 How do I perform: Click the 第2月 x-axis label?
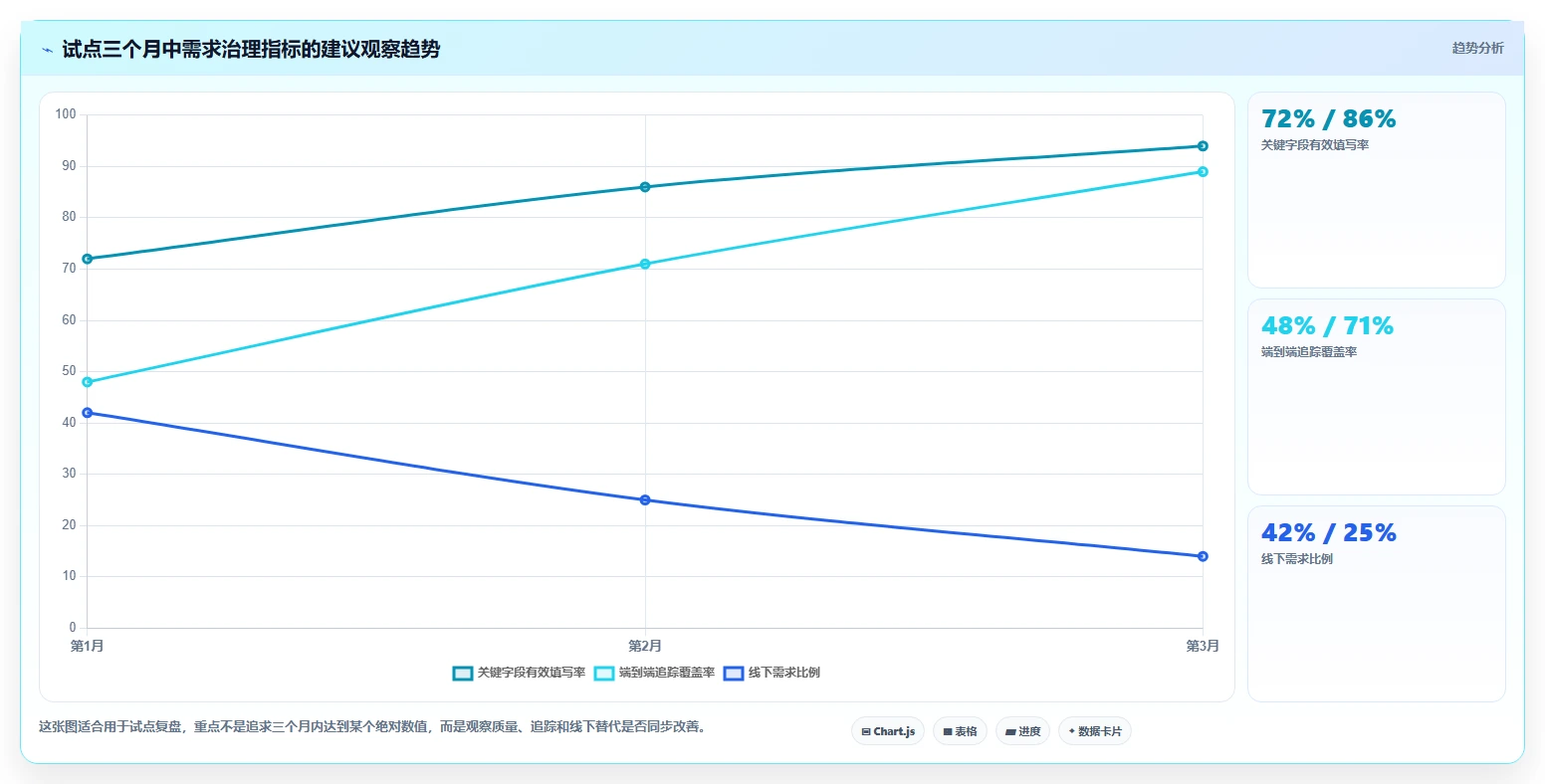click(x=645, y=647)
